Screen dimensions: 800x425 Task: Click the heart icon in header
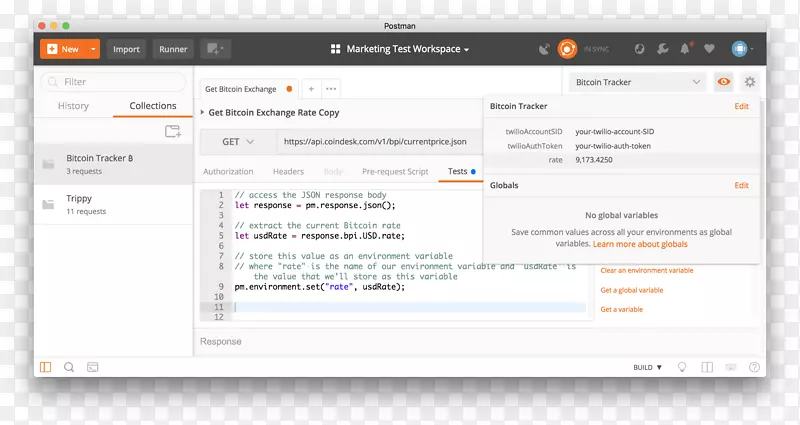click(709, 48)
